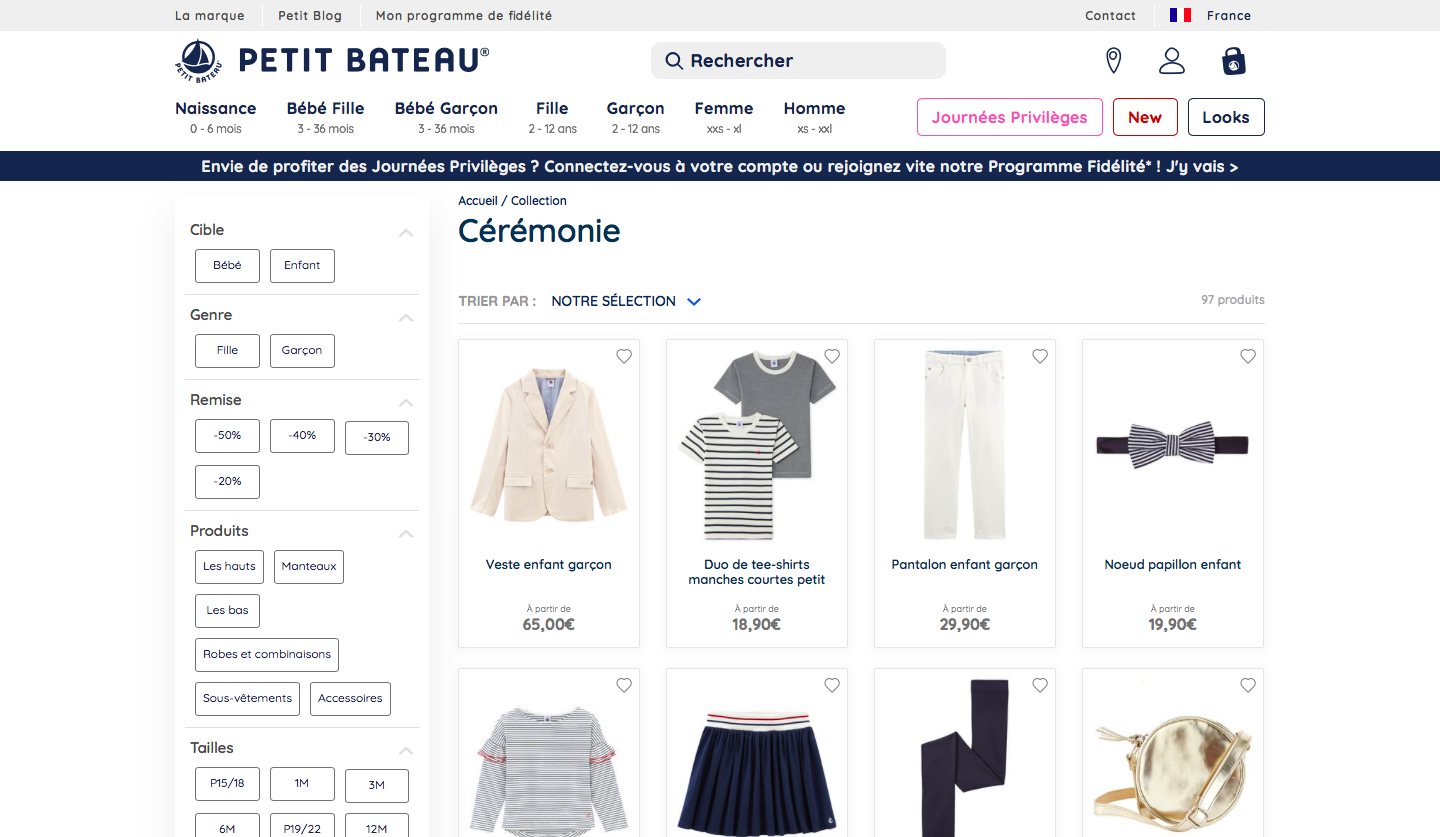Collapse the Produits filter section
Screen dimensions: 1440x837
tap(406, 533)
